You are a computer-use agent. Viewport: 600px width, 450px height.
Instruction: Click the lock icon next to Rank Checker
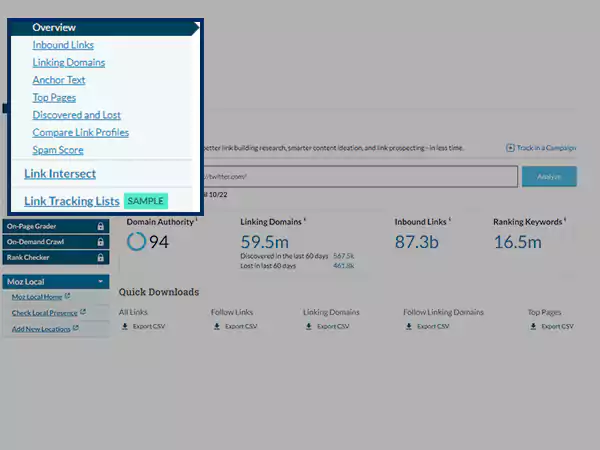point(100,257)
